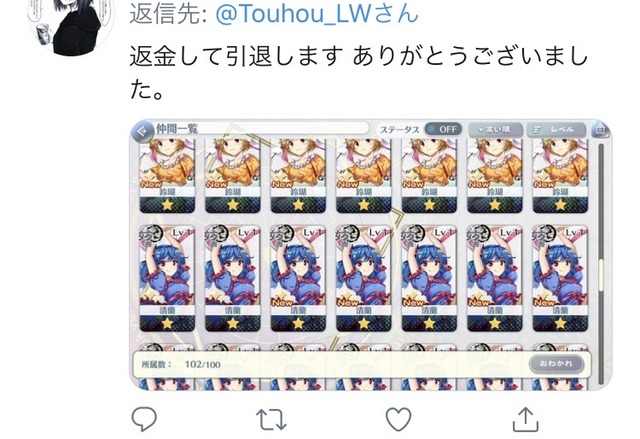Tap the star on first 鈴瑚 card

tap(167, 204)
